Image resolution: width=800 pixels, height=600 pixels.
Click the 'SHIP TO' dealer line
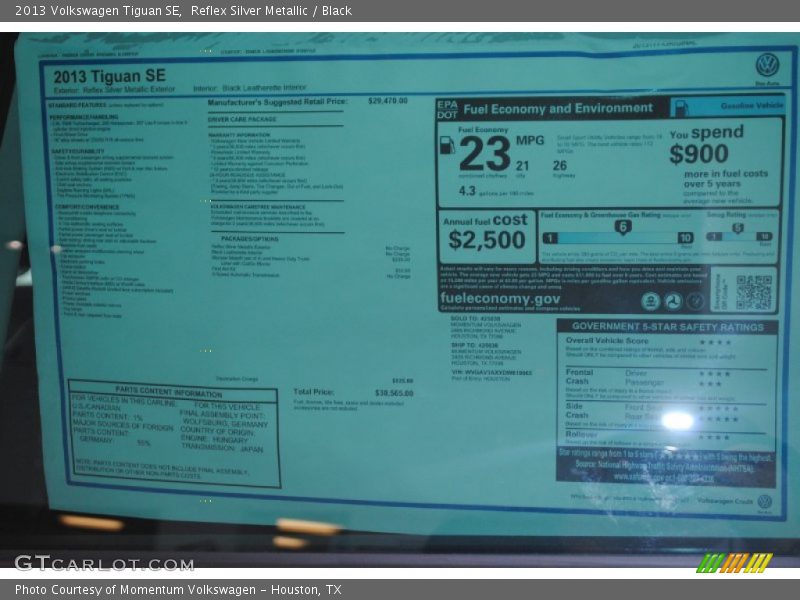474,345
